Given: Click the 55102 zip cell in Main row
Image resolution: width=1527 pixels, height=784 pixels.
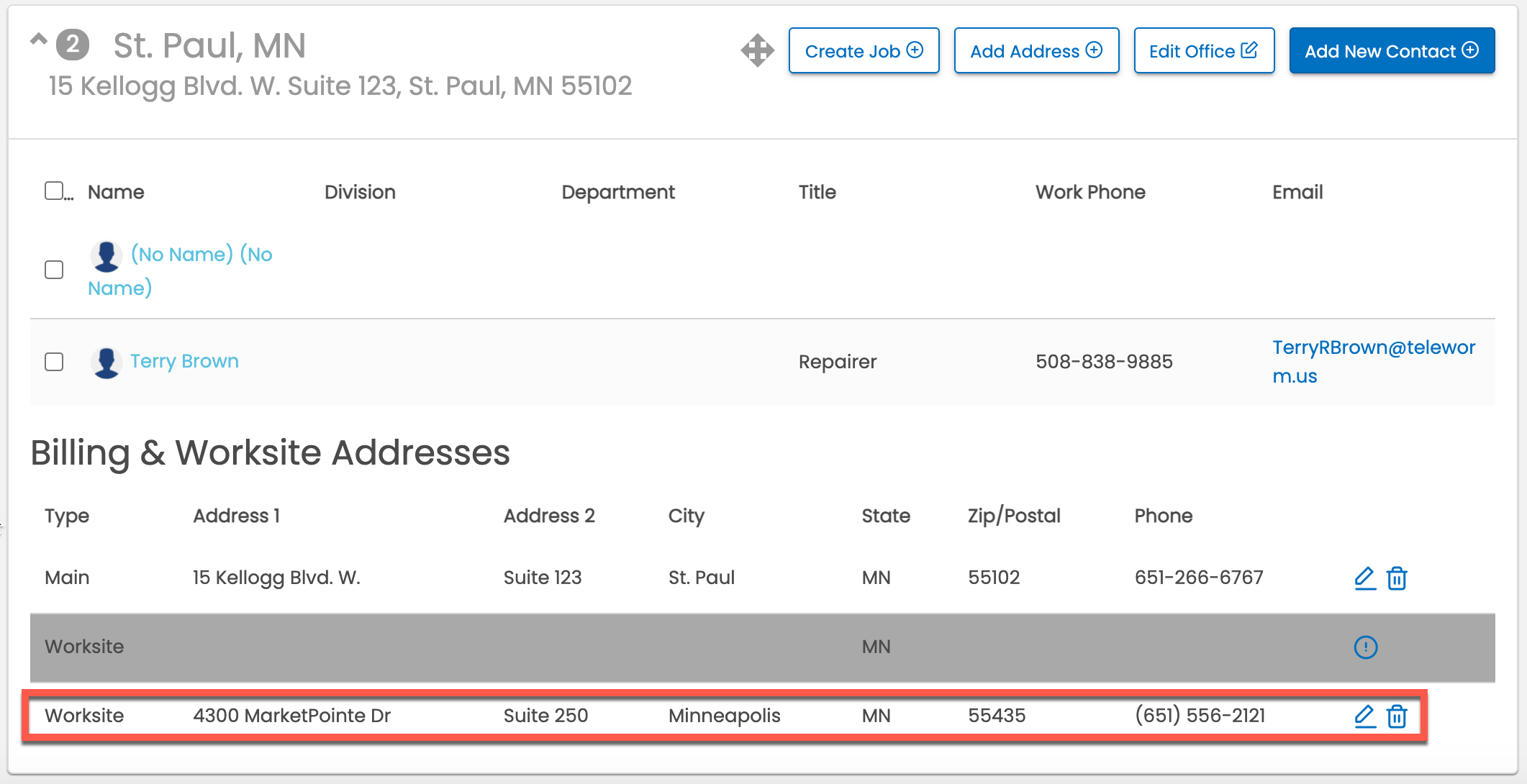Looking at the screenshot, I should 994,577.
